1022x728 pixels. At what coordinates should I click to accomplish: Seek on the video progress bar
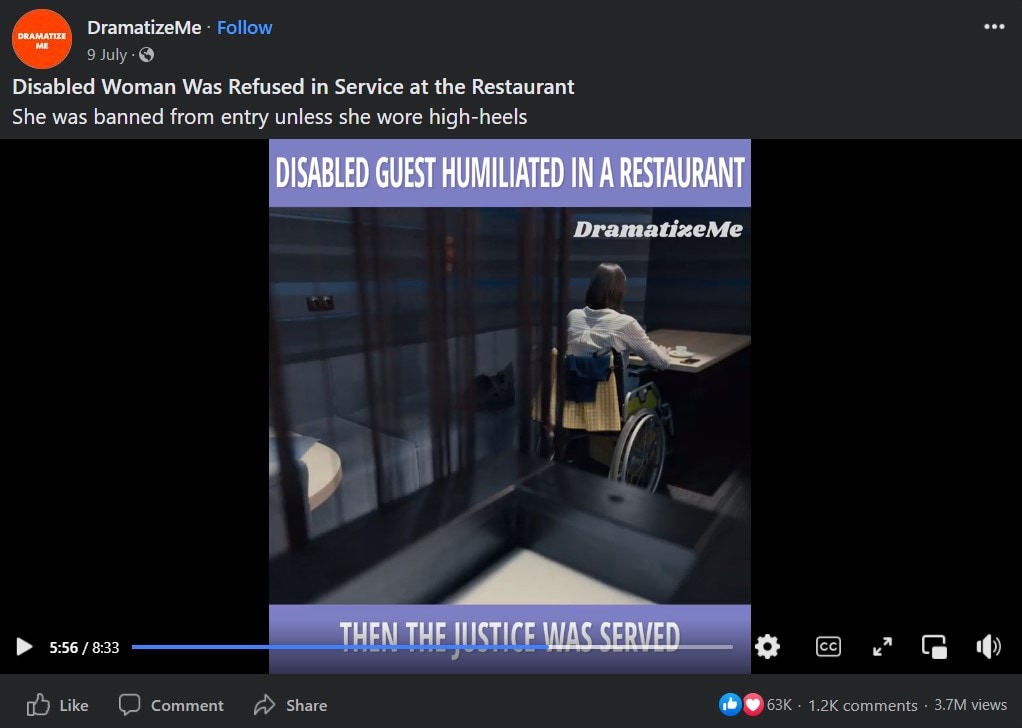[432, 647]
